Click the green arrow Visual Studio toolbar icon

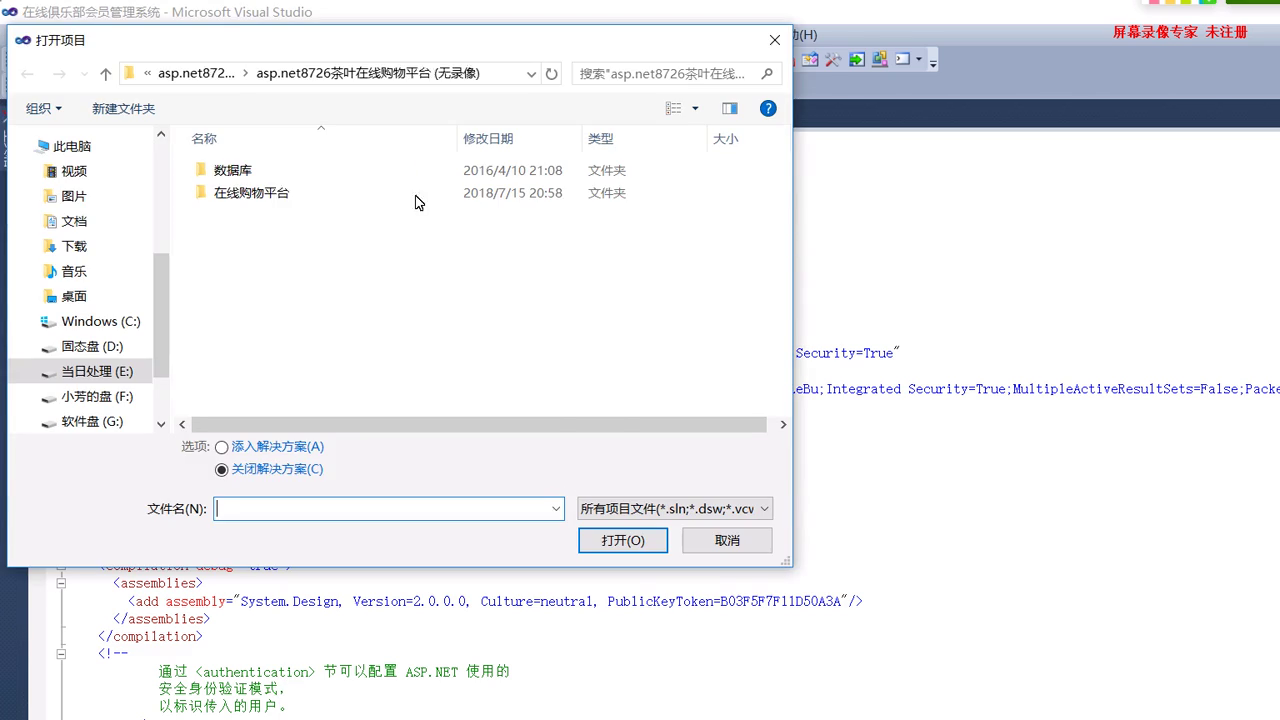coord(857,60)
